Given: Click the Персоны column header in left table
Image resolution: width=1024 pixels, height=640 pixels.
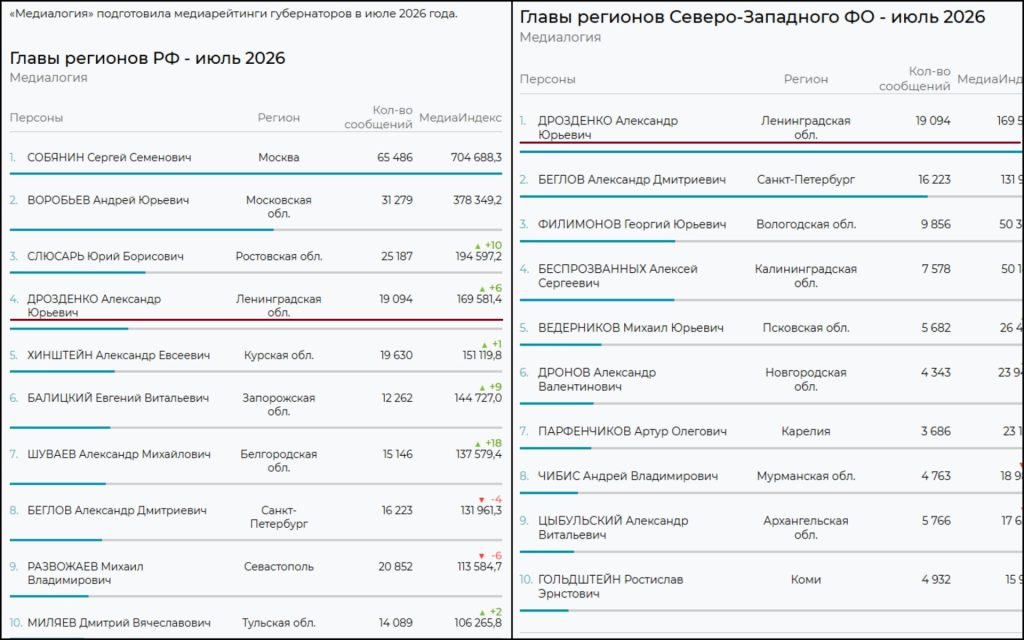Looking at the screenshot, I should [x=36, y=118].
